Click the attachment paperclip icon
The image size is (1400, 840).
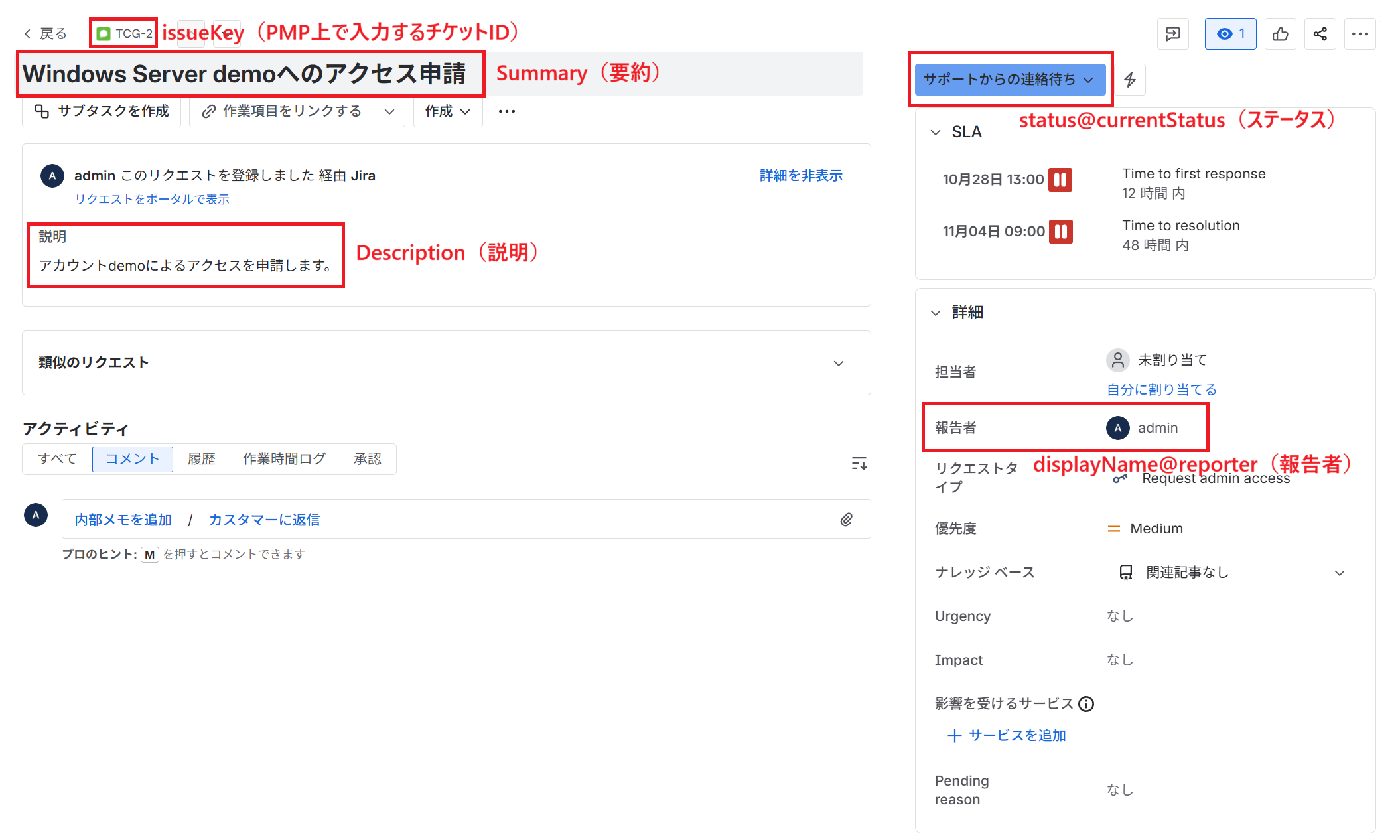point(846,520)
